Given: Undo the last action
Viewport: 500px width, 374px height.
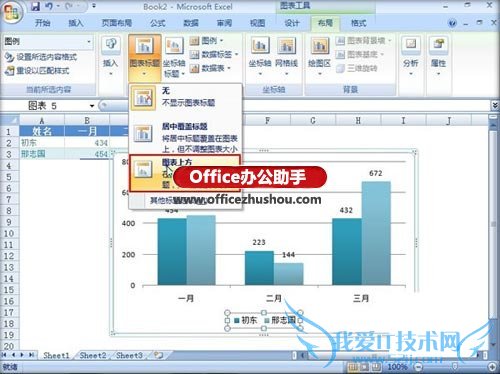Looking at the screenshot, I should 49,6.
